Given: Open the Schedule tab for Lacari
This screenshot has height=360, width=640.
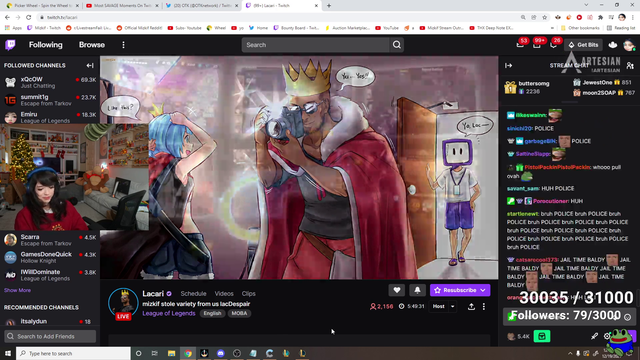Looking at the screenshot, I should [x=193, y=293].
